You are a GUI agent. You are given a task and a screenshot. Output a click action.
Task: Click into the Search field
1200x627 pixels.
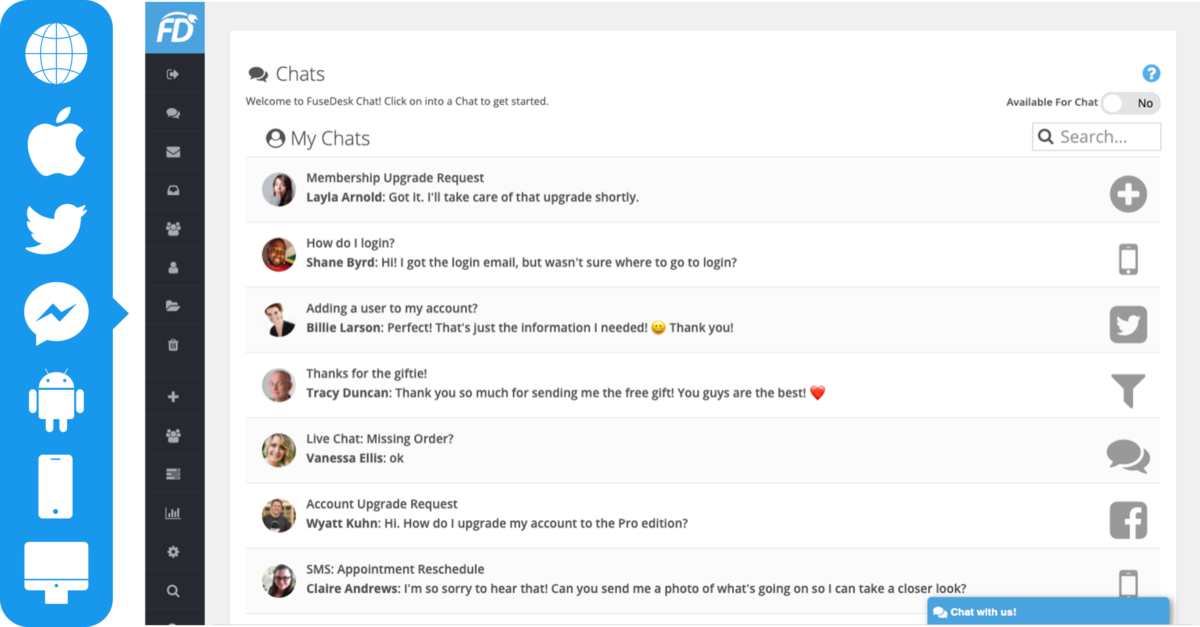coord(1096,136)
